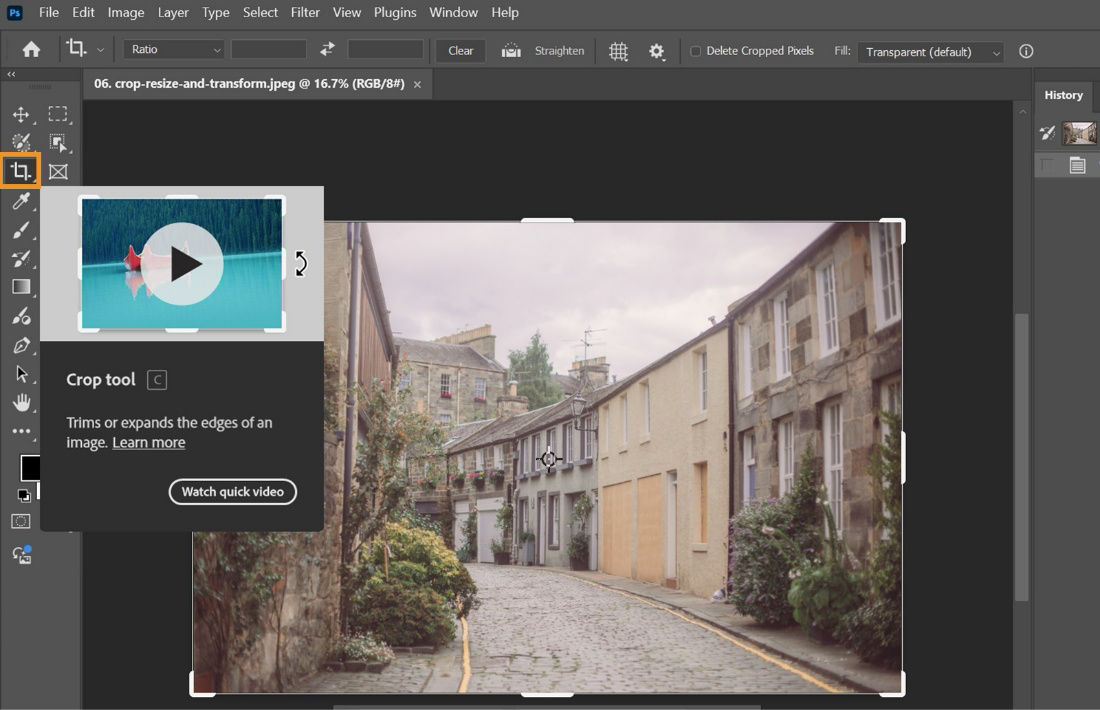1100x710 pixels.
Task: Open additional crop settings via gear icon
Action: pos(657,50)
